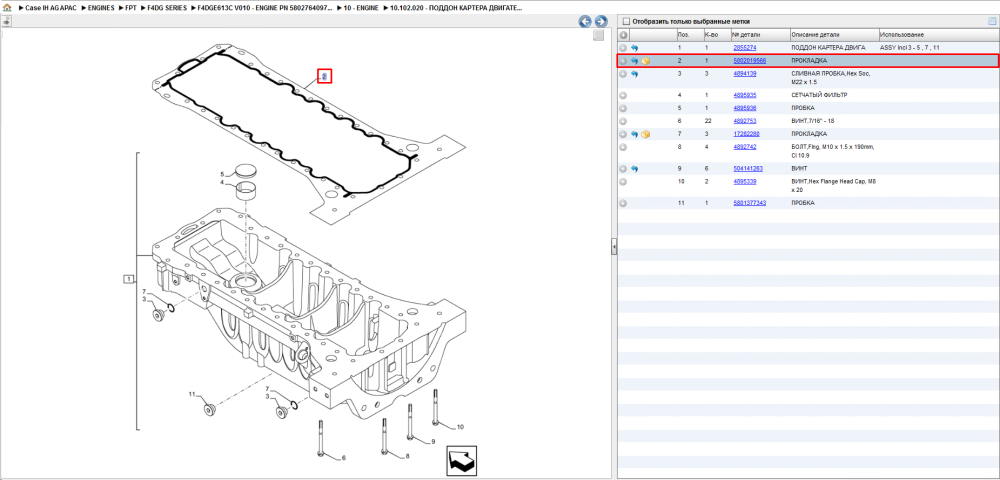Add part 5802019566 using its round plus icon
1000x480 pixels.
click(x=623, y=61)
